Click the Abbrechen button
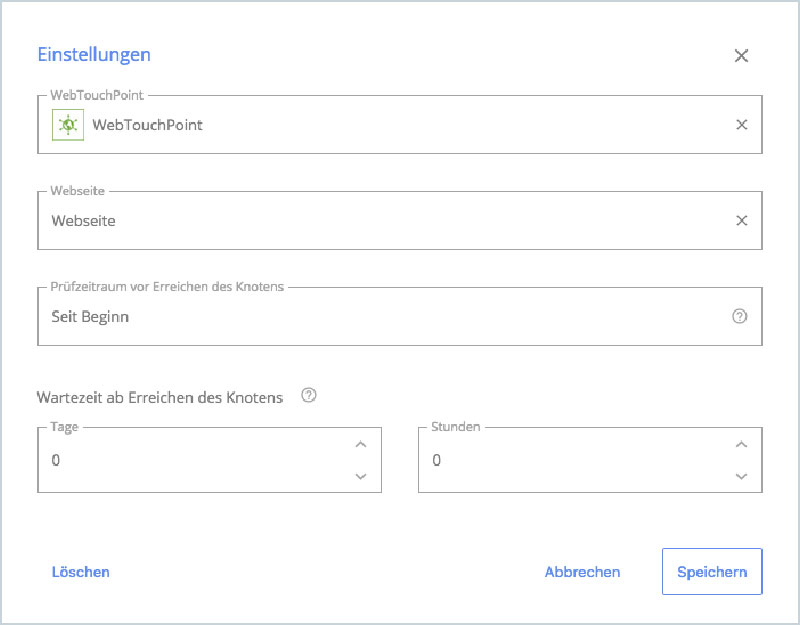This screenshot has height=625, width=800. 583,571
